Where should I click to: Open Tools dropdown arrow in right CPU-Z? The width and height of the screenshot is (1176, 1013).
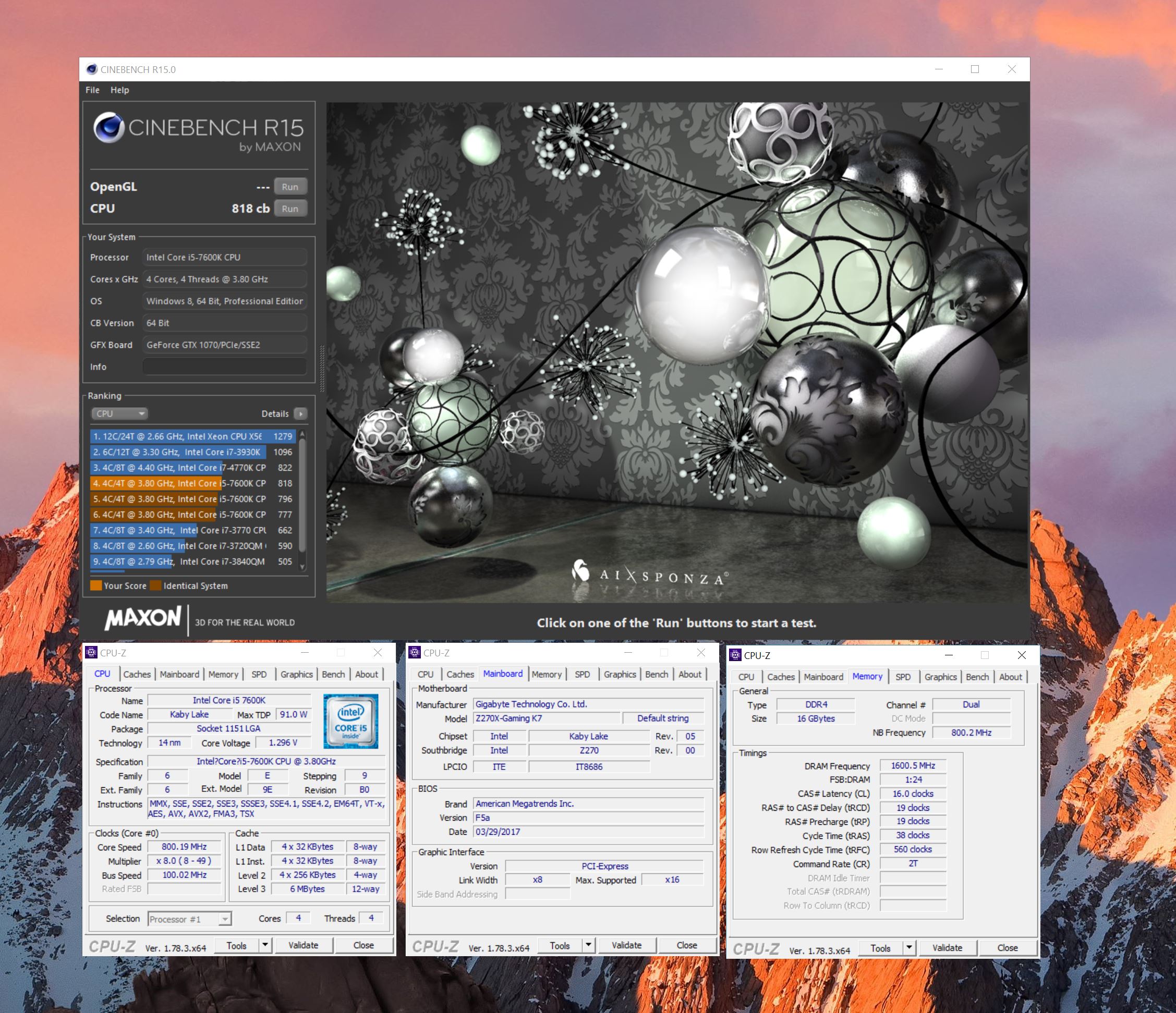coord(909,948)
